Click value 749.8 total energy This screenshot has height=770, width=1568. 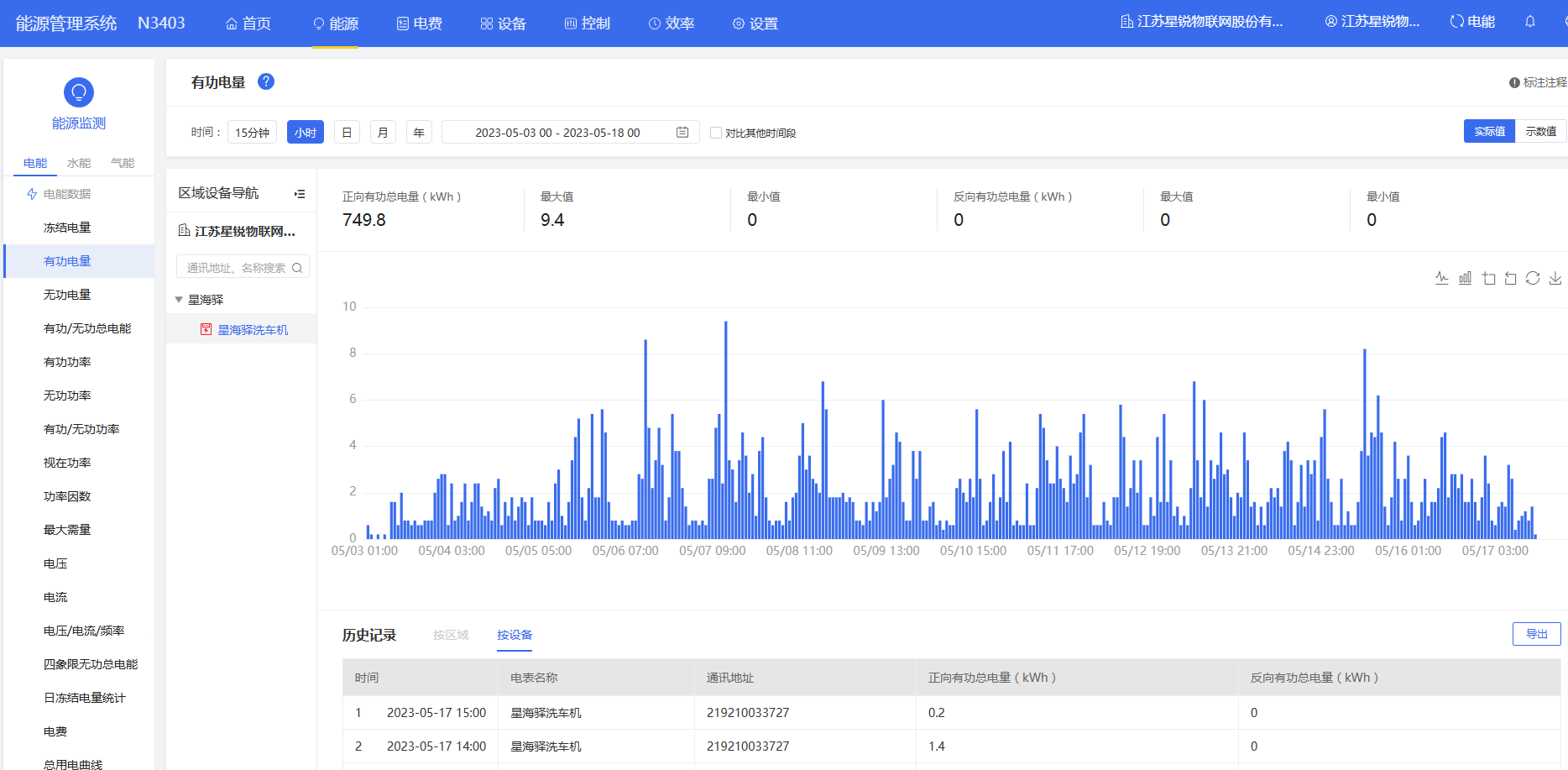point(364,220)
